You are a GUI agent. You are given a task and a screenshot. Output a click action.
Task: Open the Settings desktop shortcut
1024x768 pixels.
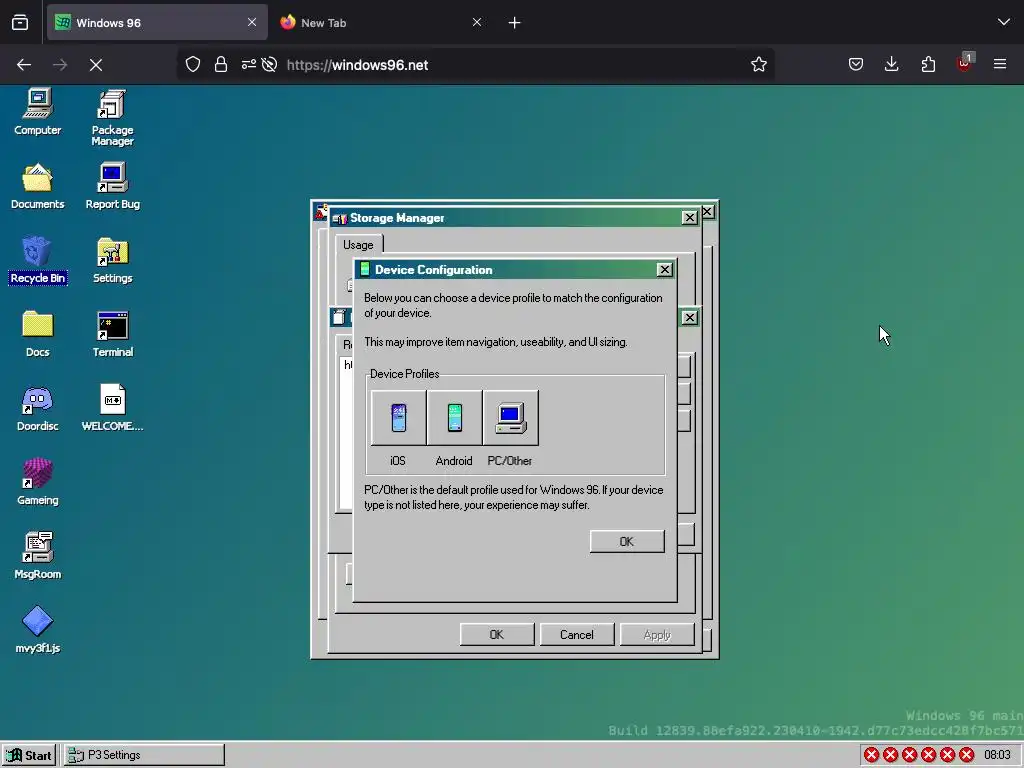click(x=112, y=260)
